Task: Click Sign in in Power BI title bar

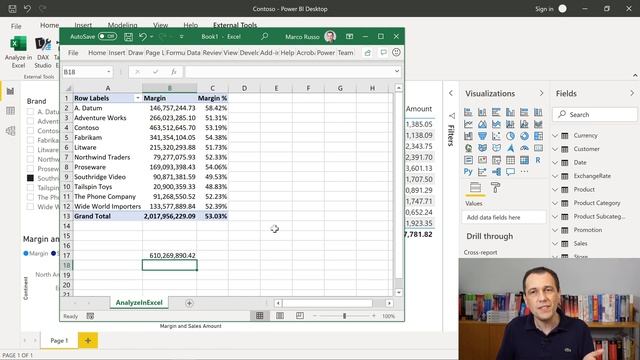Action: 544,9
